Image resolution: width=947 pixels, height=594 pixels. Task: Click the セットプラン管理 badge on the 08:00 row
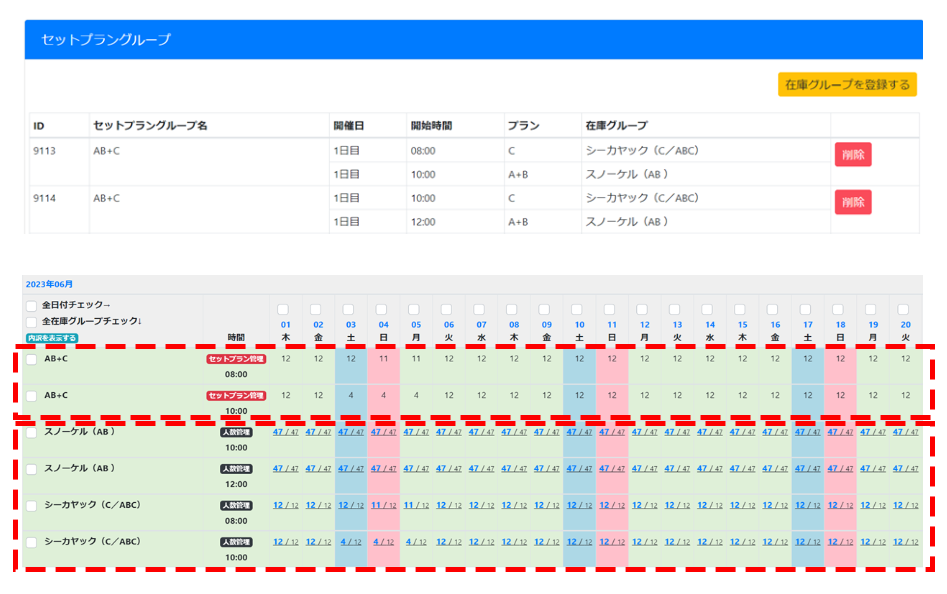tap(236, 359)
